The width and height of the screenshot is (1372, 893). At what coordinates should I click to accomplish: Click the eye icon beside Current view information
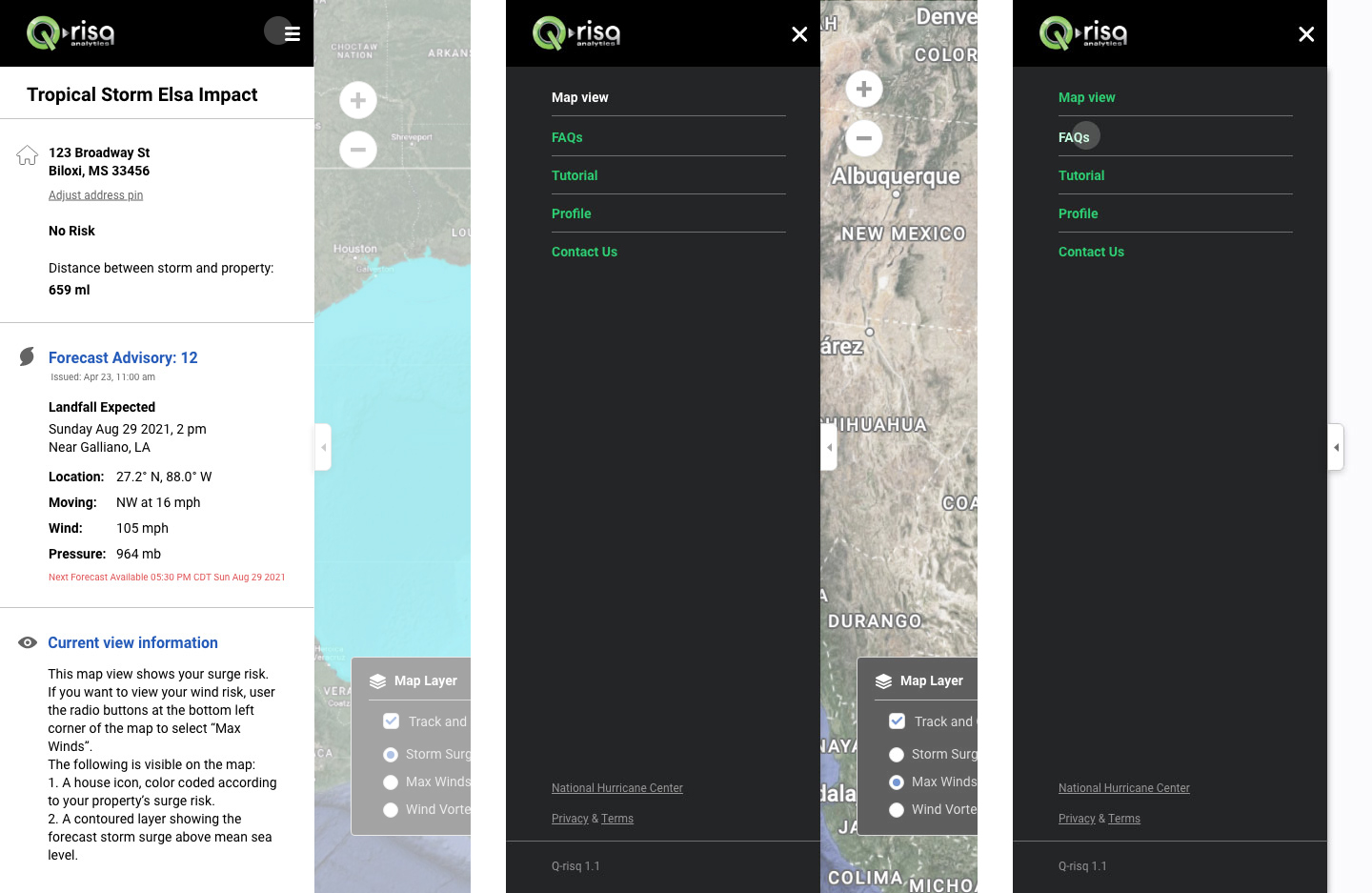point(28,642)
